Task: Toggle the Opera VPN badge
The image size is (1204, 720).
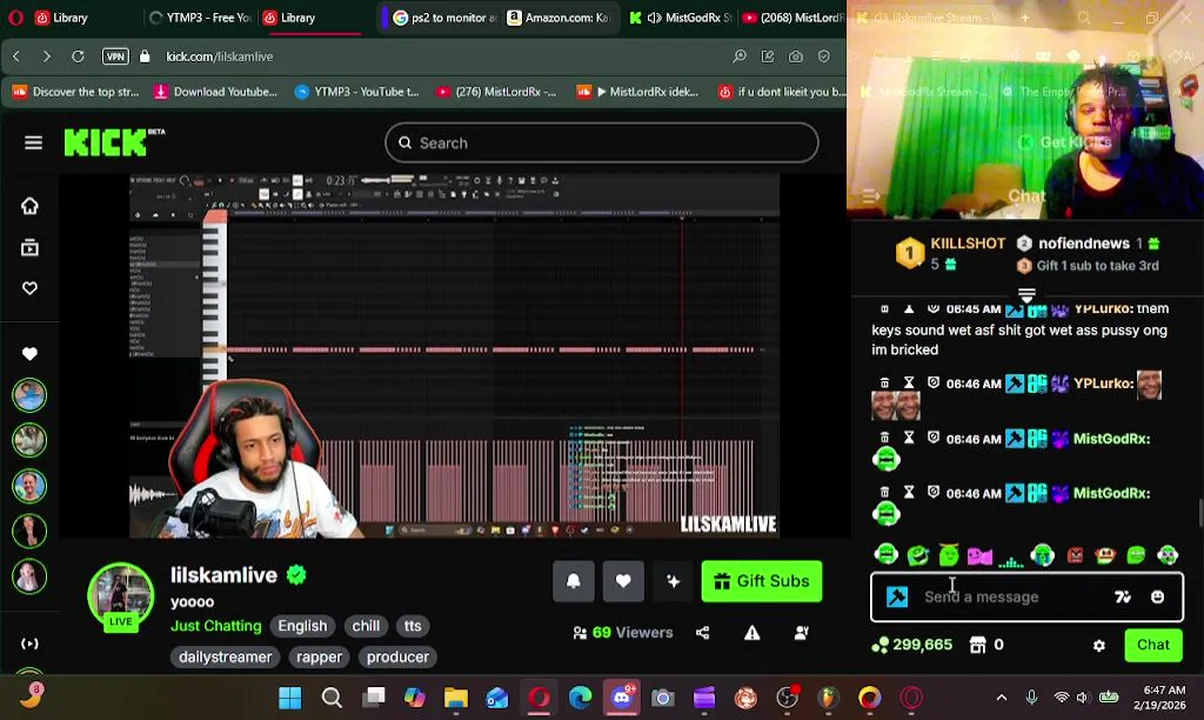Action: click(x=115, y=57)
